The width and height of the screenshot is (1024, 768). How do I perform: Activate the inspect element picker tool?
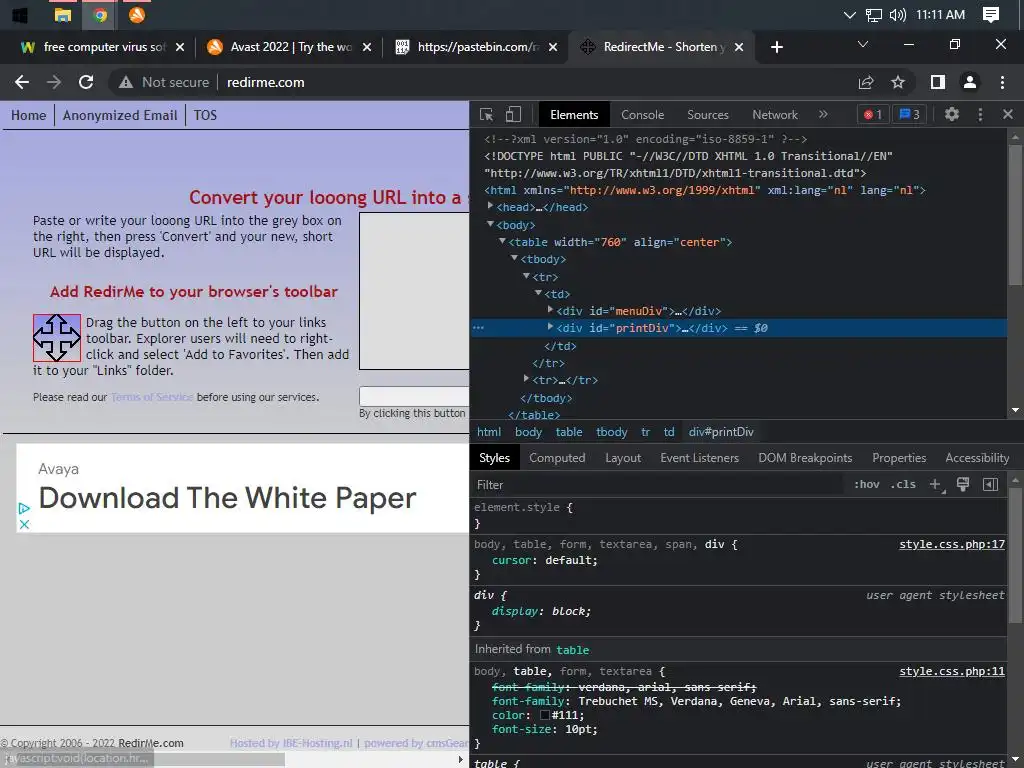point(487,115)
